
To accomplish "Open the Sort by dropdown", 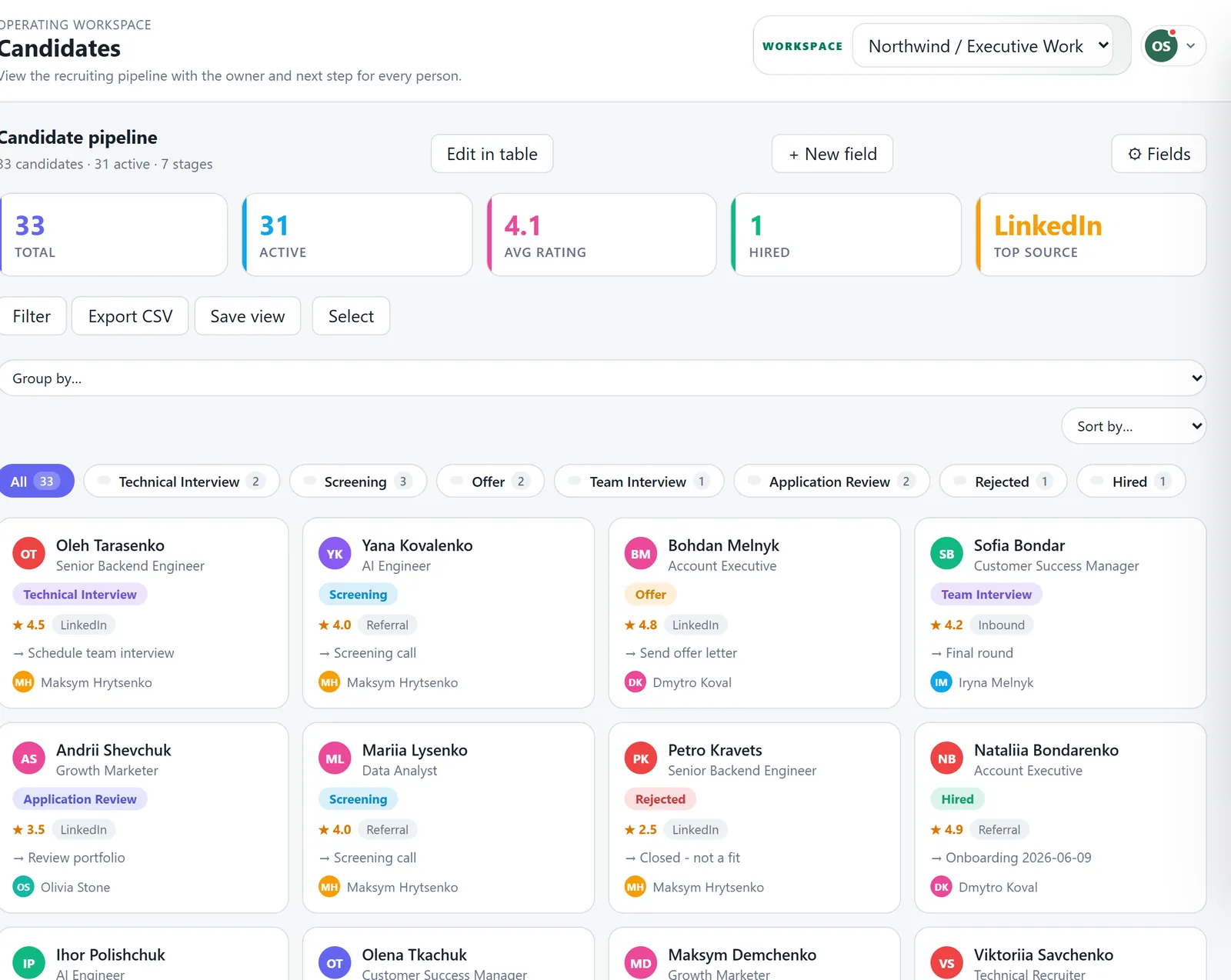I will [1133, 426].
